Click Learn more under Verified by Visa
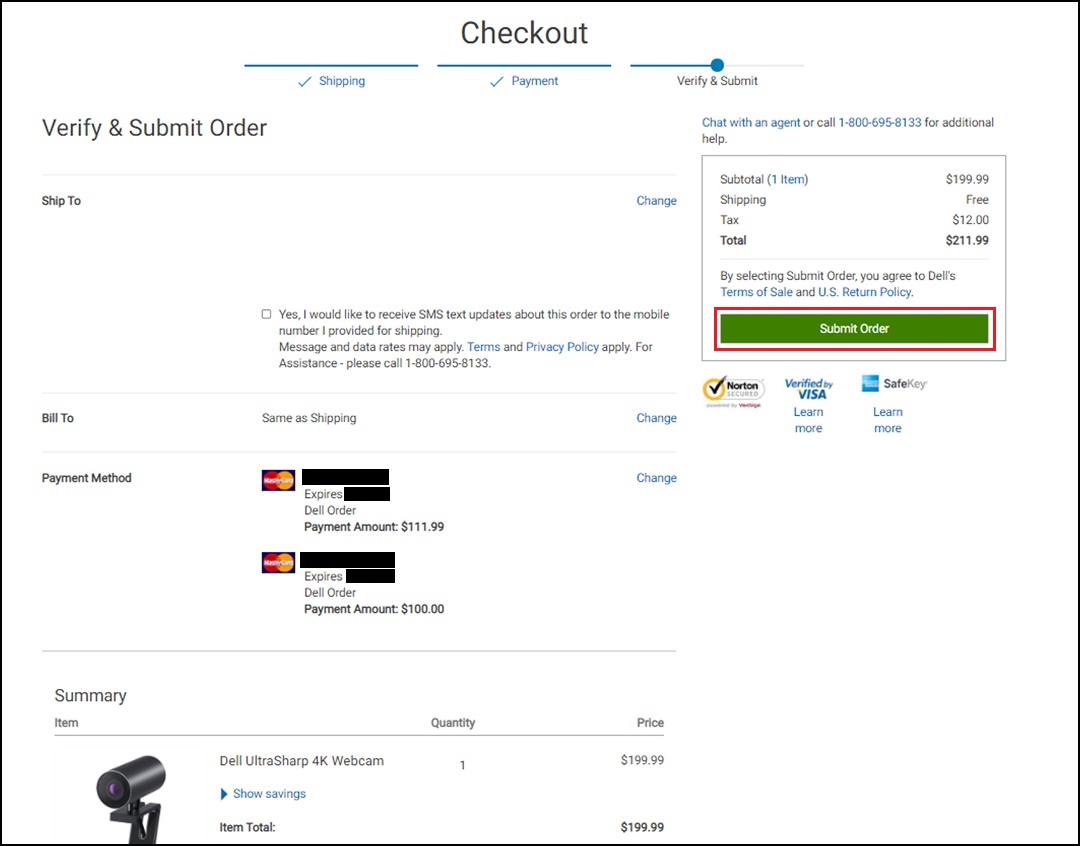This screenshot has height=846, width=1080. click(x=808, y=420)
